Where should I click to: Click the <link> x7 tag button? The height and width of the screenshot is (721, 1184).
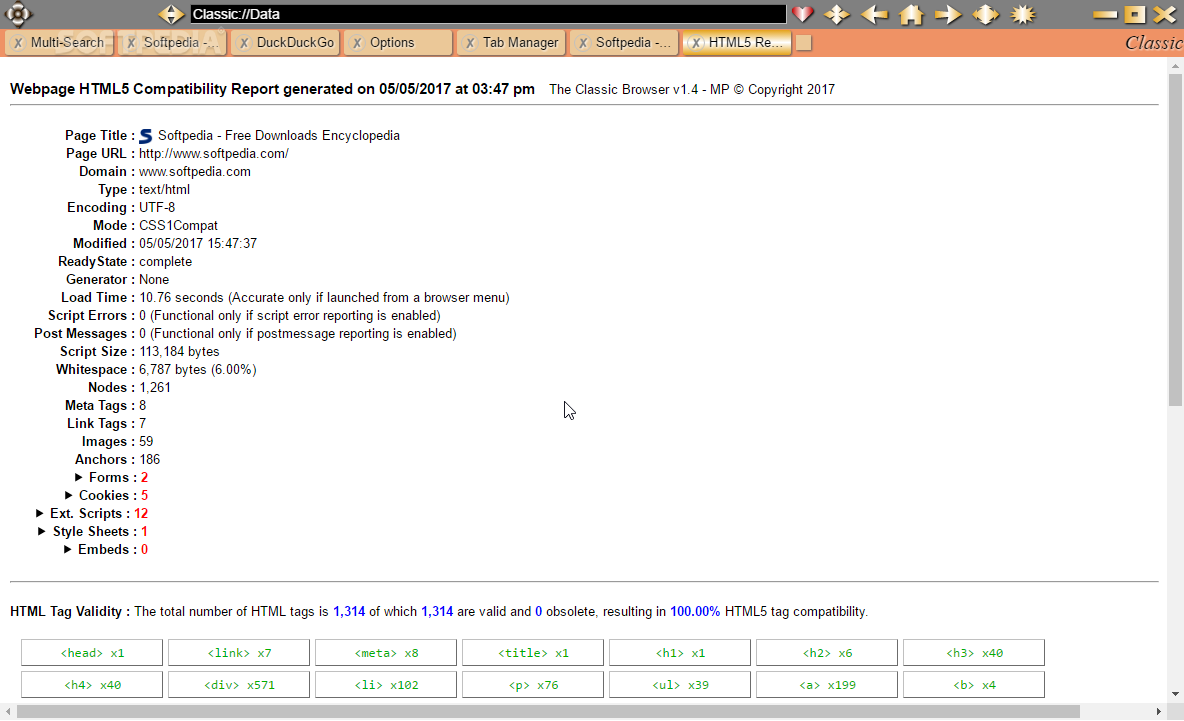pos(239,653)
